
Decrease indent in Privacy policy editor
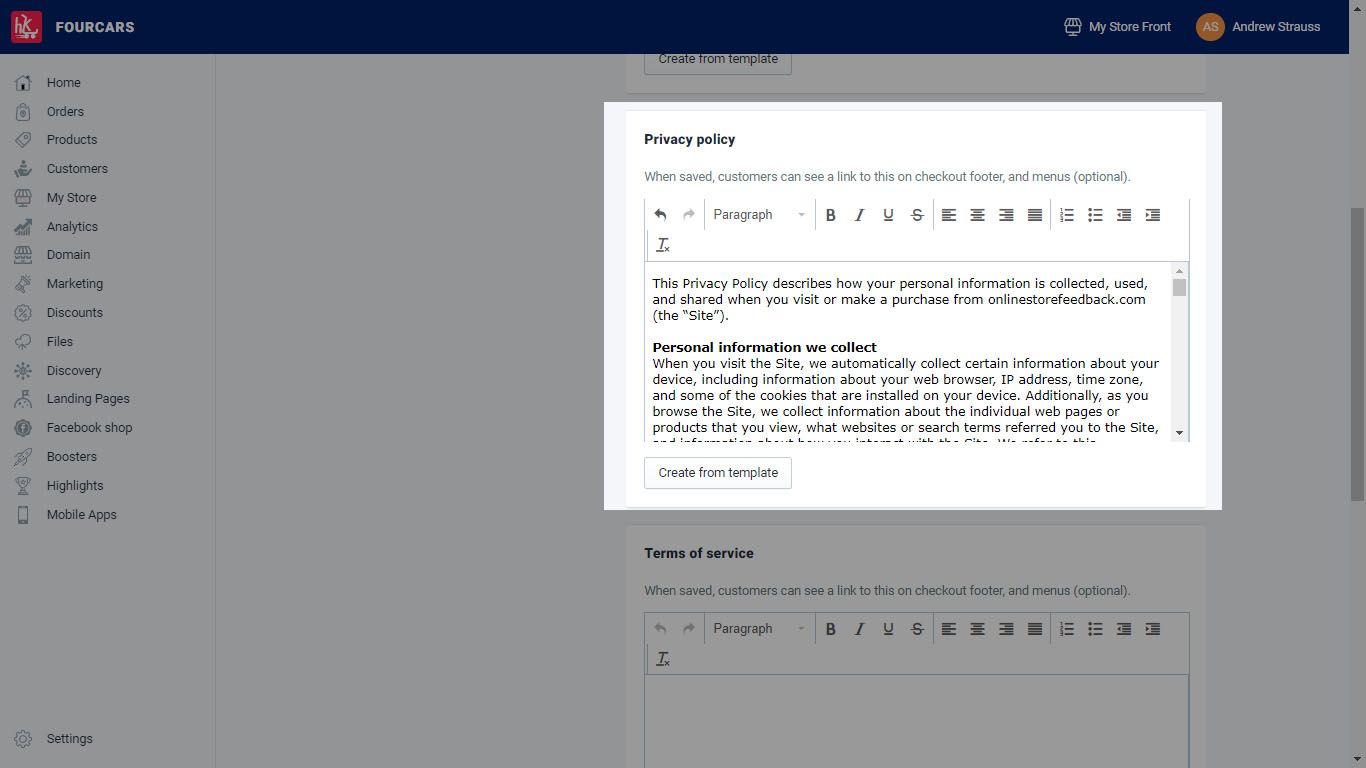(x=1124, y=215)
